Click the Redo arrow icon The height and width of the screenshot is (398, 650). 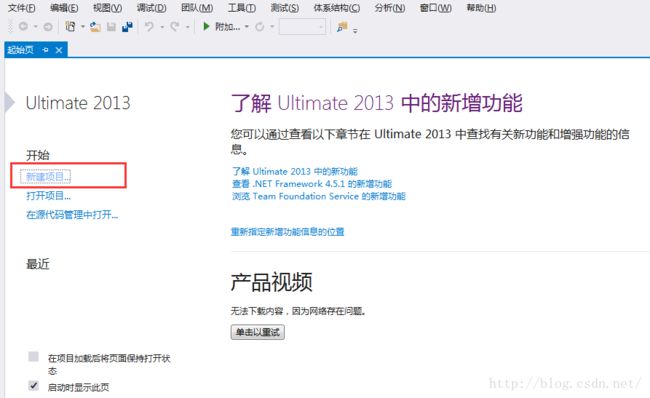pos(175,27)
